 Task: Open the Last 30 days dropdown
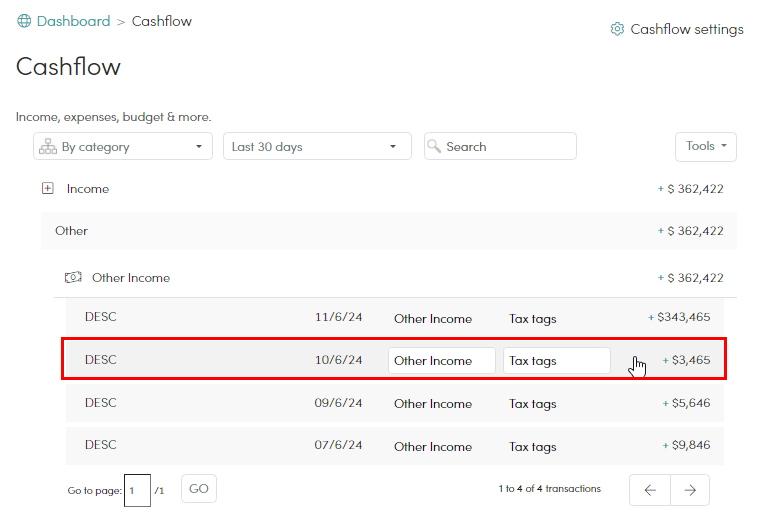317,146
